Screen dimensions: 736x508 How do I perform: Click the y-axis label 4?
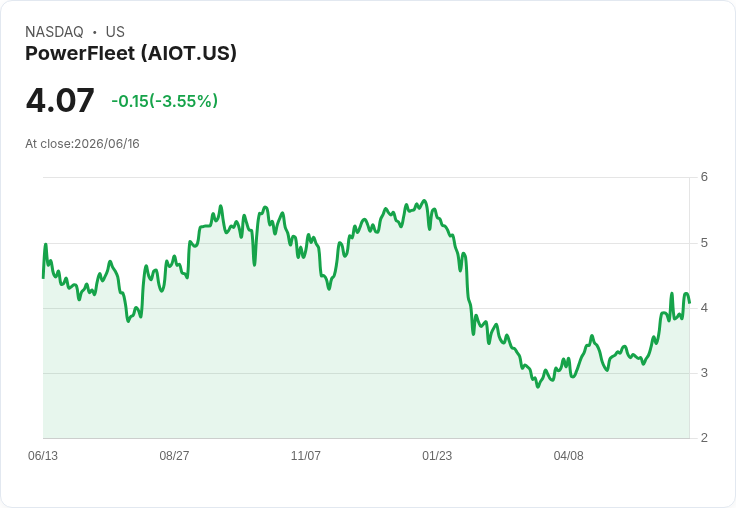tap(704, 308)
